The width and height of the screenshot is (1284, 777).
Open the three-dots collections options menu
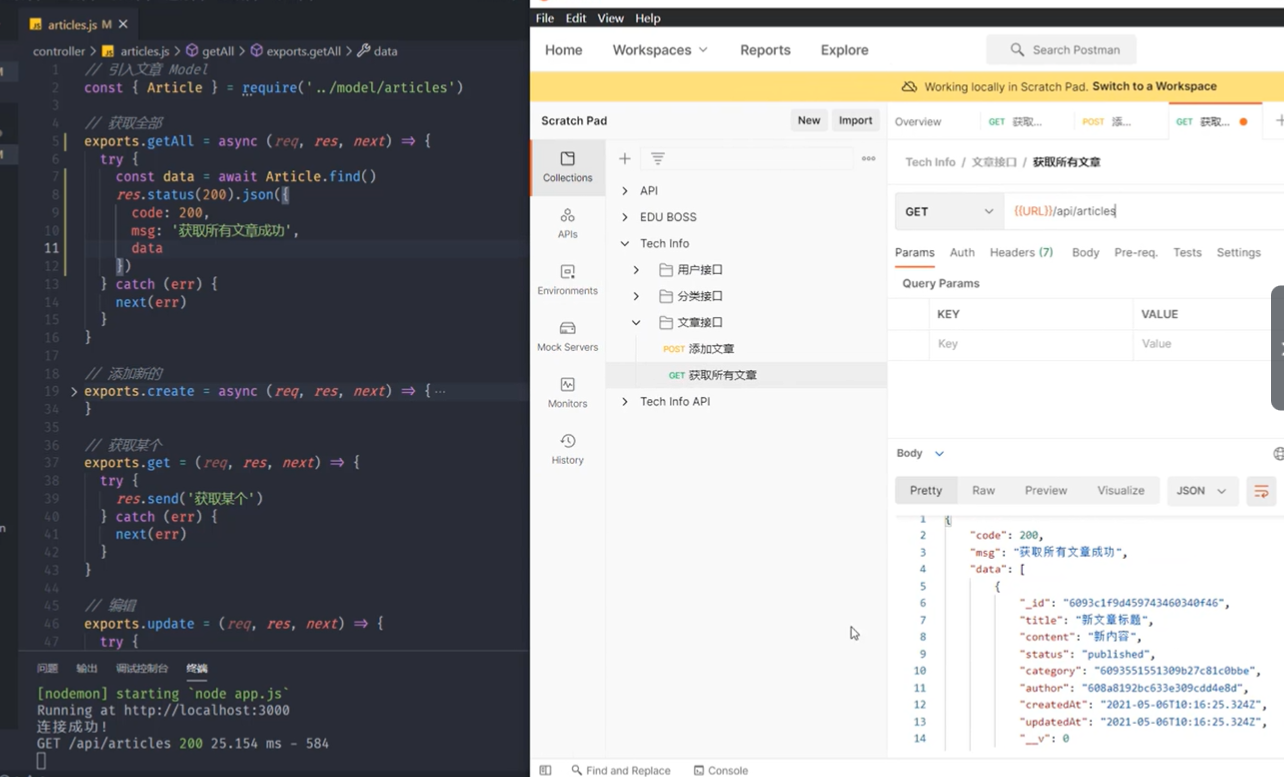pos(868,159)
